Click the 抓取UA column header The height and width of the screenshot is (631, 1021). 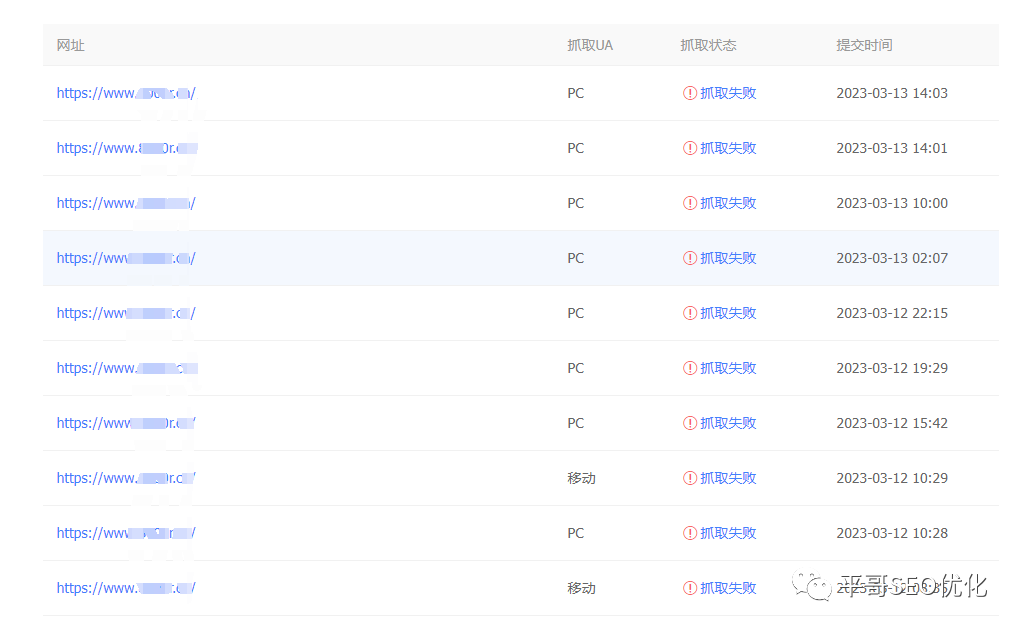click(590, 45)
